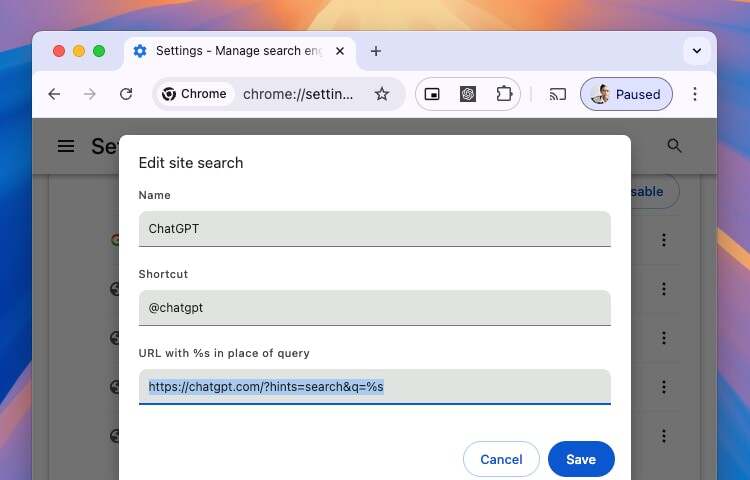This screenshot has height=480, width=750.
Task: Cancel the Edit site search dialog
Action: [x=501, y=459]
